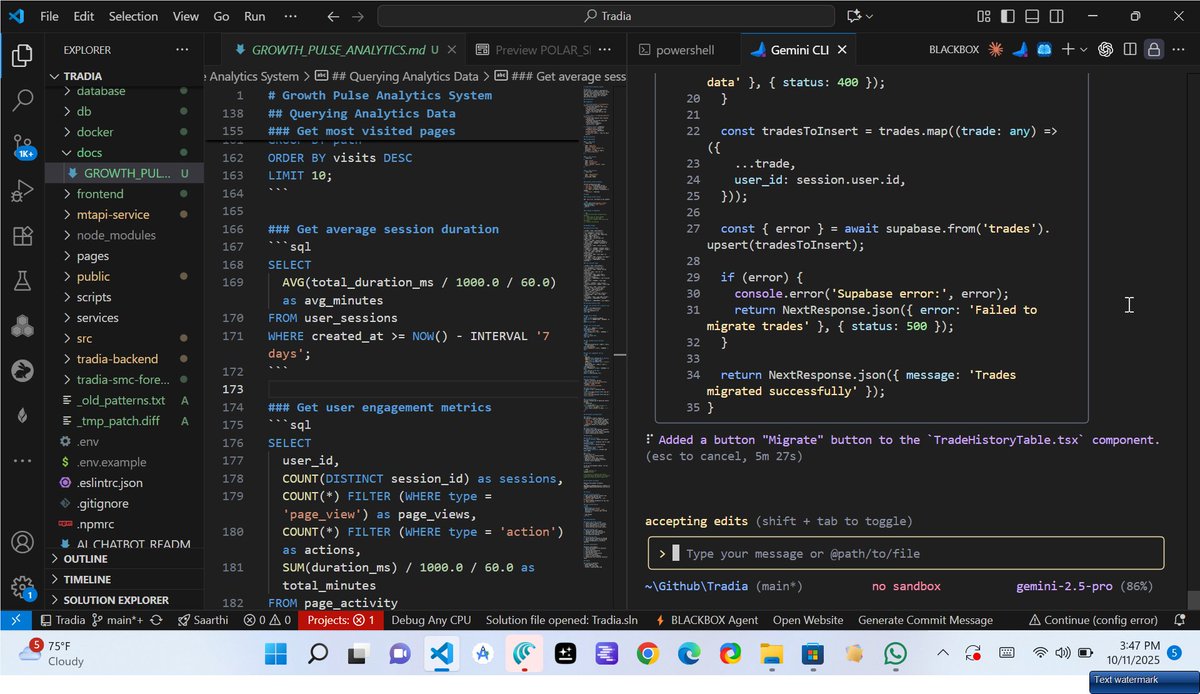
Task: Open File Explorer from the taskbar
Action: pyautogui.click(x=771, y=654)
